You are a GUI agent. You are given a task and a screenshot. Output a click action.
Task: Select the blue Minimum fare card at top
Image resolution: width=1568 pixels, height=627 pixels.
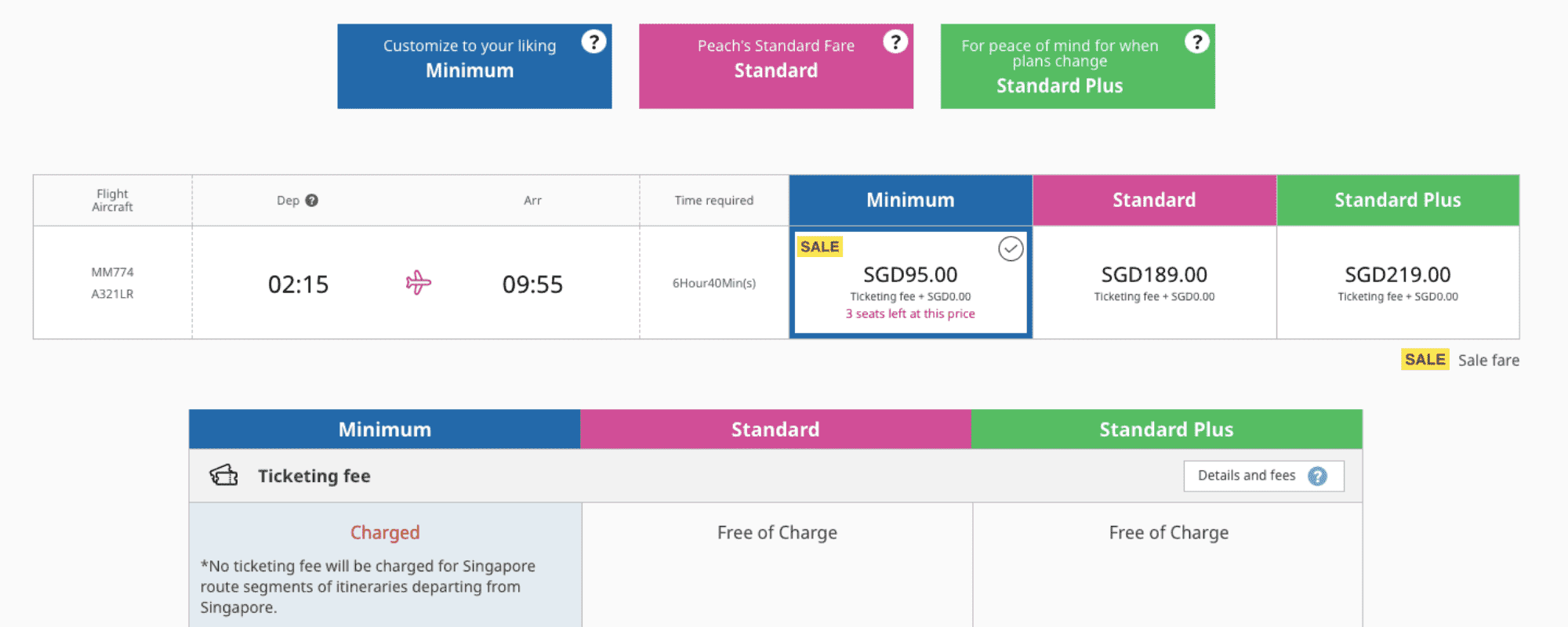[474, 66]
